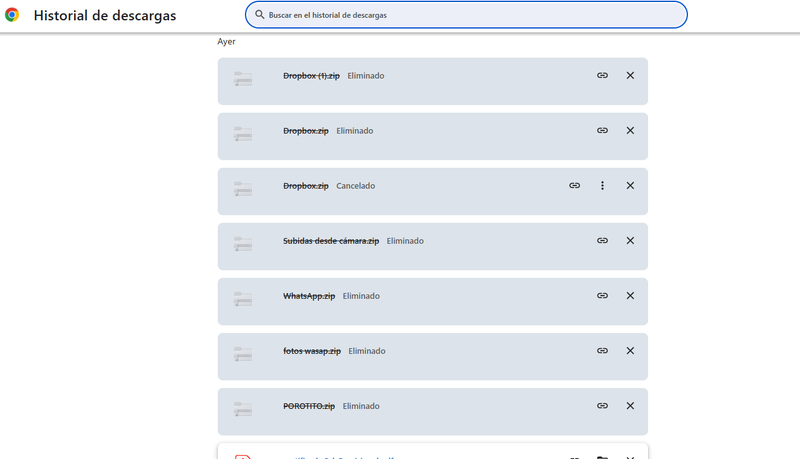
Task: Click the file icon beside WhatsApp.zip
Action: [243, 298]
